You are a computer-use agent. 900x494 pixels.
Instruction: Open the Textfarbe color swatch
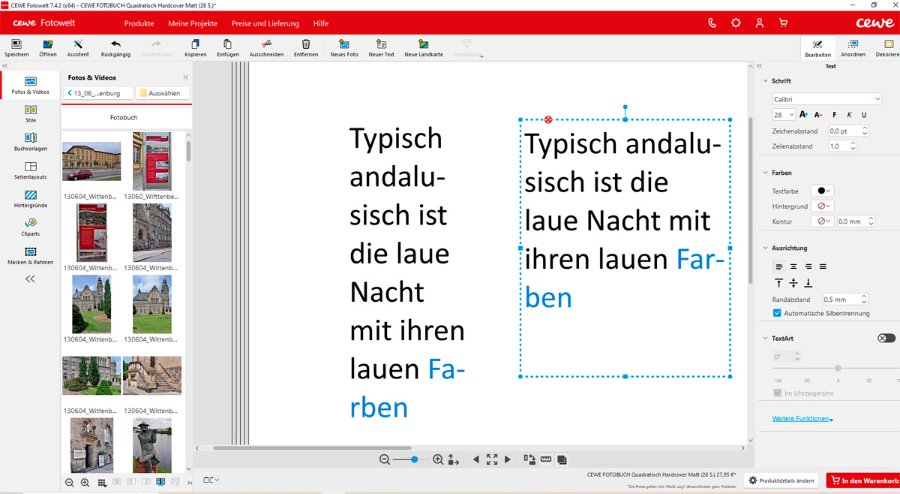[824, 190]
